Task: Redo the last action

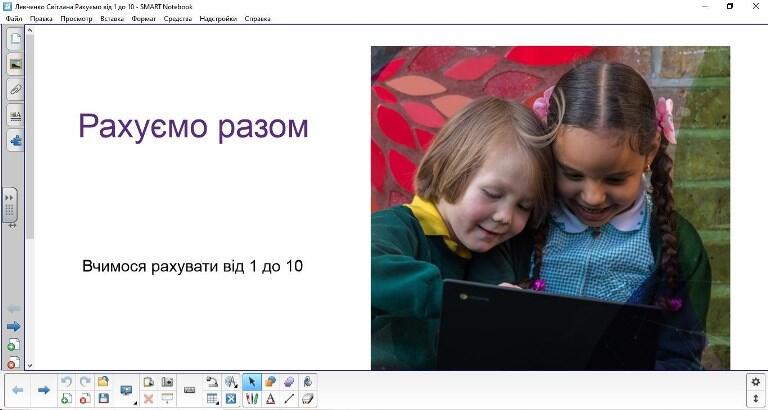Action: 85,382
